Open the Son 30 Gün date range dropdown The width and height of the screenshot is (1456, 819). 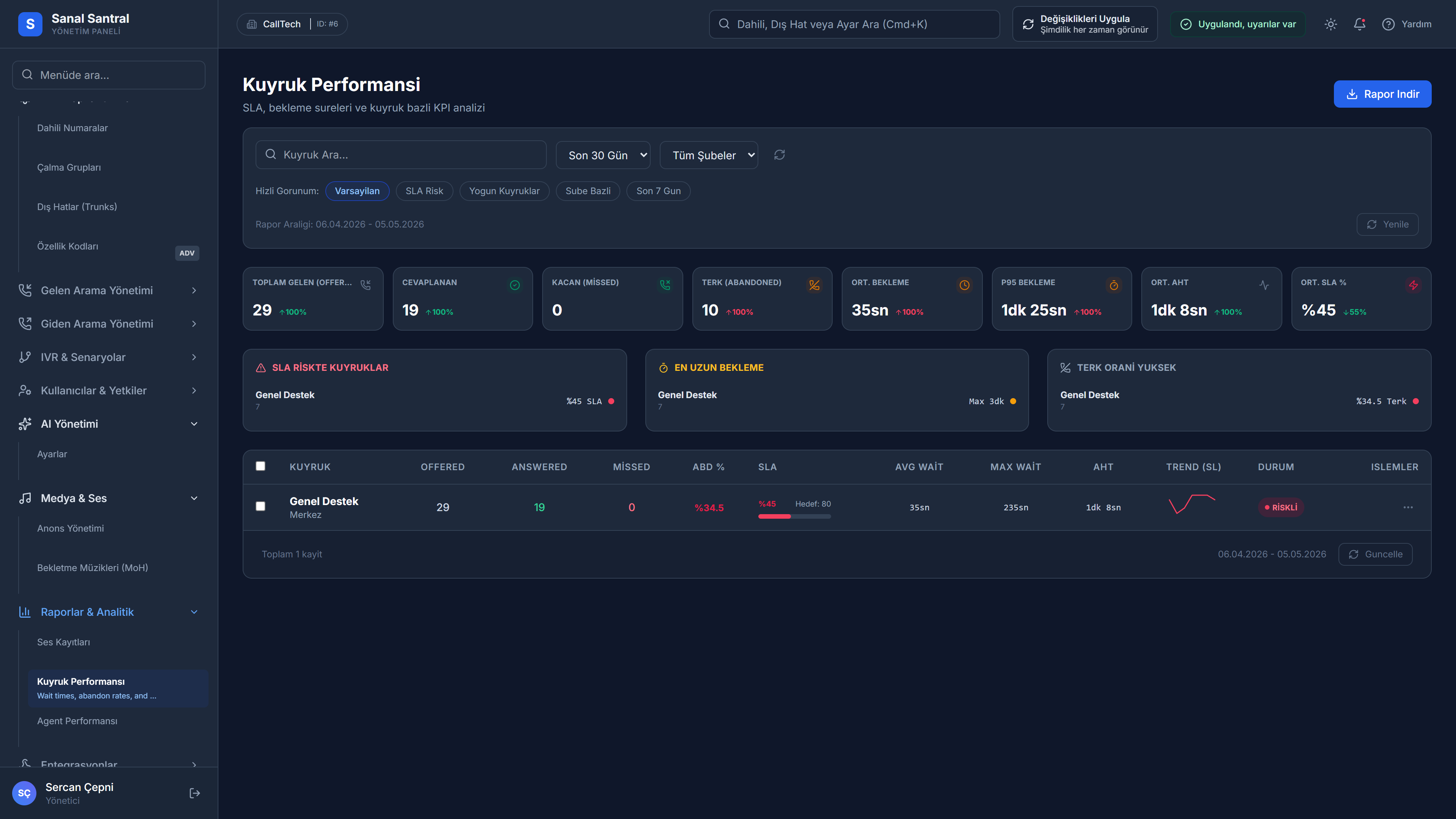pyautogui.click(x=602, y=155)
